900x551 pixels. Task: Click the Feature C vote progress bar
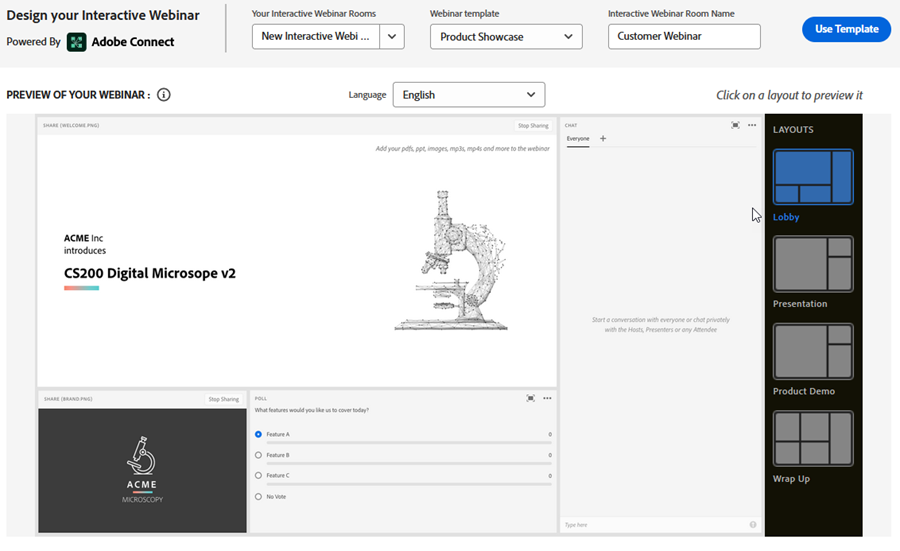pyautogui.click(x=409, y=484)
